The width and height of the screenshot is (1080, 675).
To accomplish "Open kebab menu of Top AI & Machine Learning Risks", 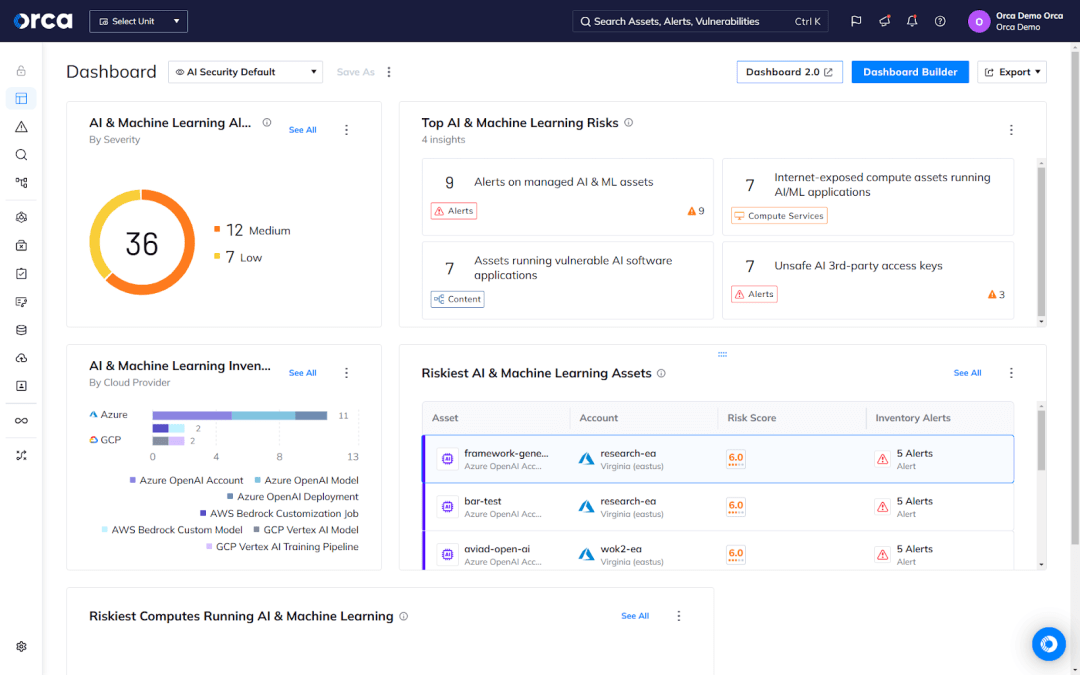I will [x=1011, y=130].
